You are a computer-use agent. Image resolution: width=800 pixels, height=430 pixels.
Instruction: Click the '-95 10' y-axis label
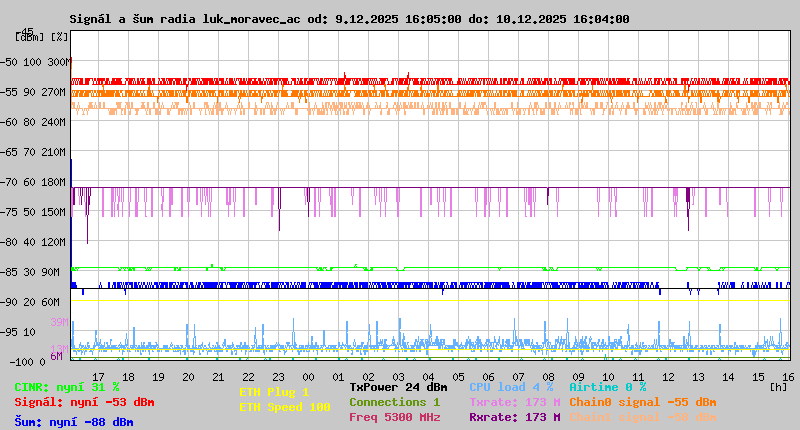click(x=18, y=332)
